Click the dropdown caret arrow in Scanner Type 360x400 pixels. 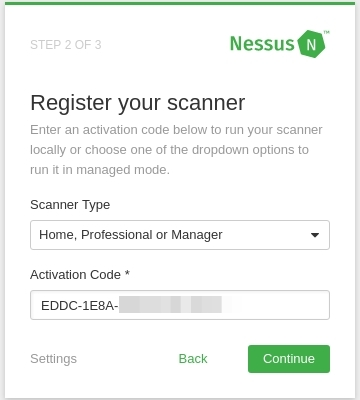tap(315, 235)
